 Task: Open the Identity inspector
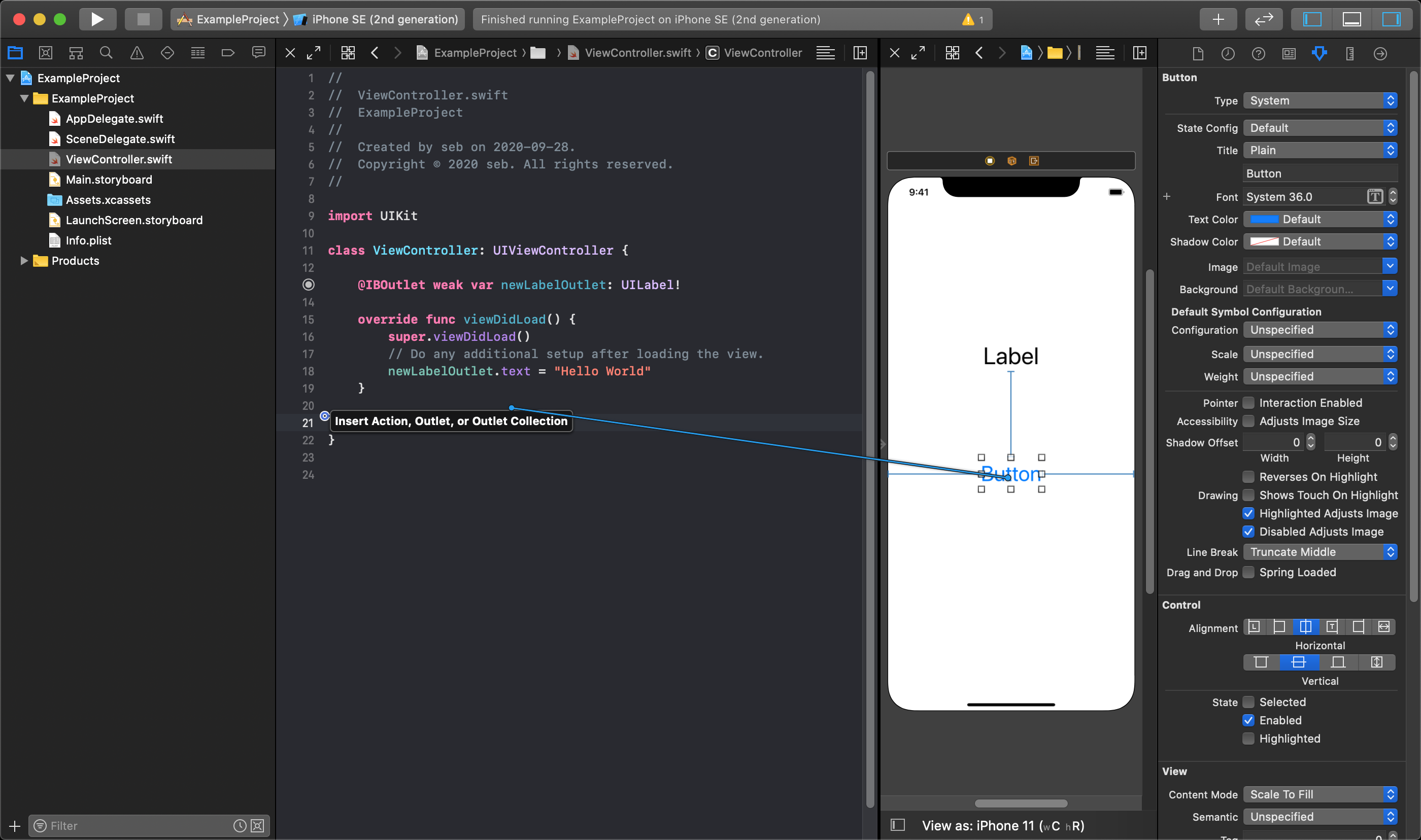coord(1289,54)
